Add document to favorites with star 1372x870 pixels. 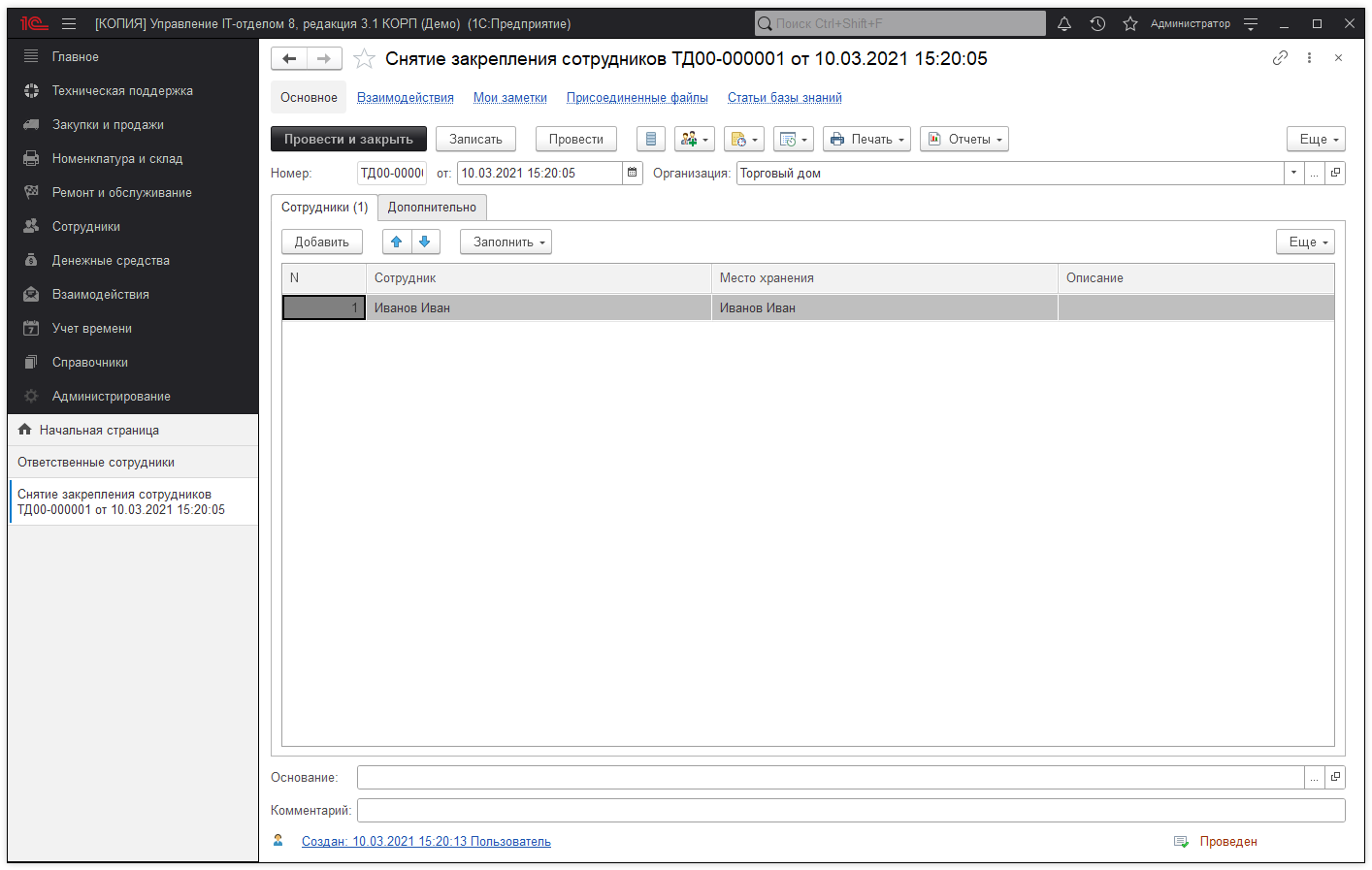coord(364,59)
